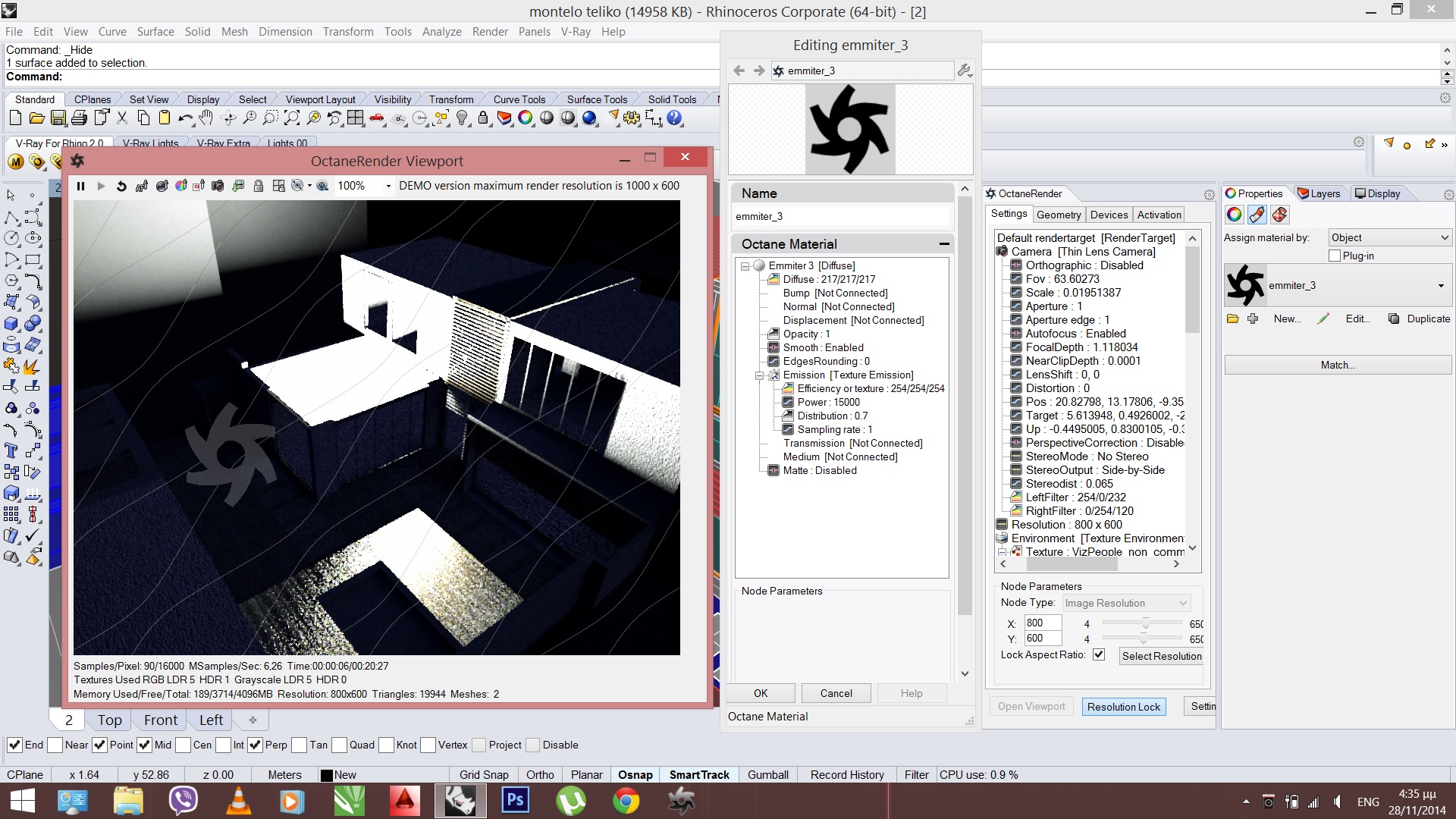
Task: Switch to the Geometry tab in OctaneRender
Action: coord(1058,215)
